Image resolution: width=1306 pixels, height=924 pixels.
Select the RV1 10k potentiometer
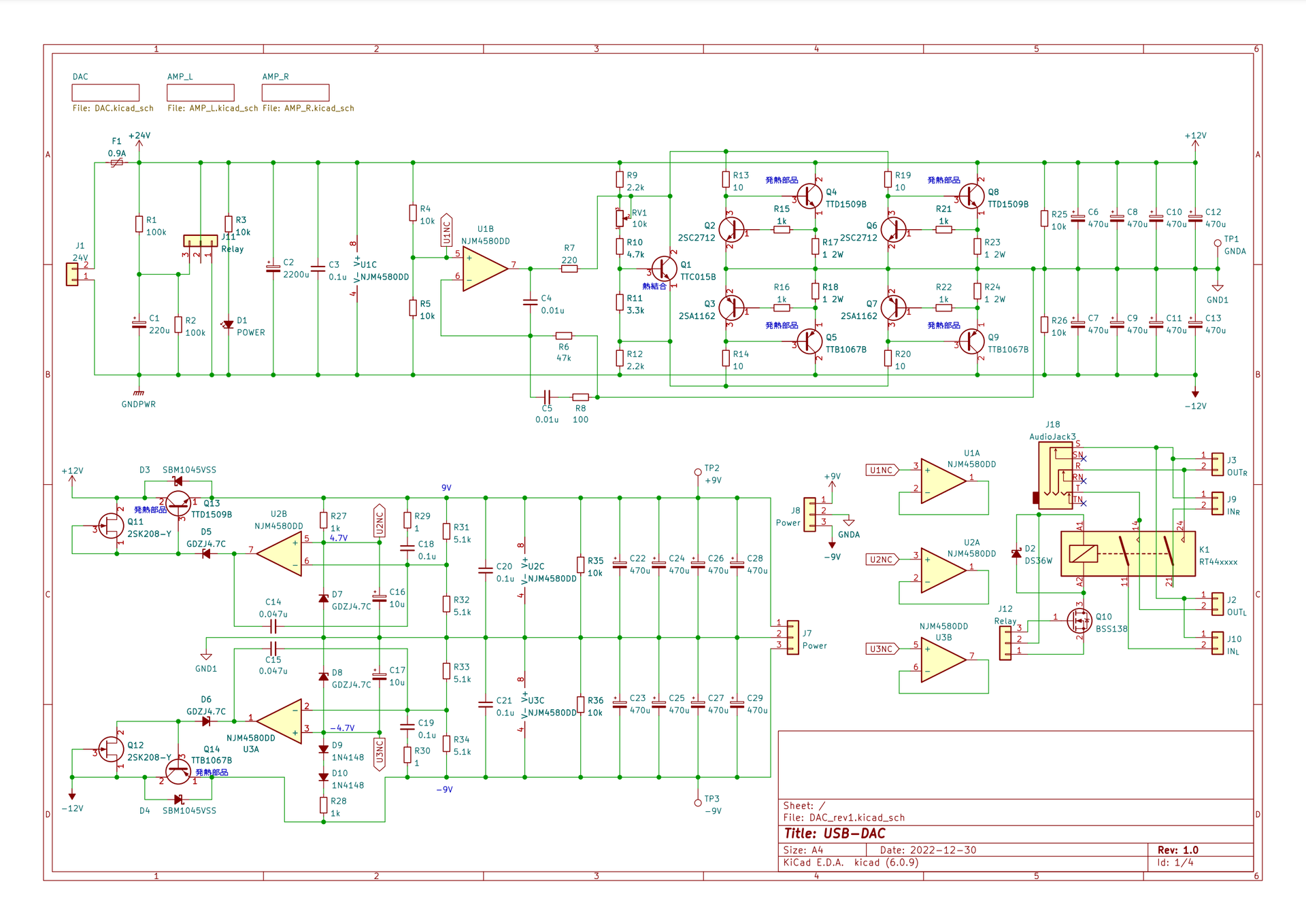(620, 218)
